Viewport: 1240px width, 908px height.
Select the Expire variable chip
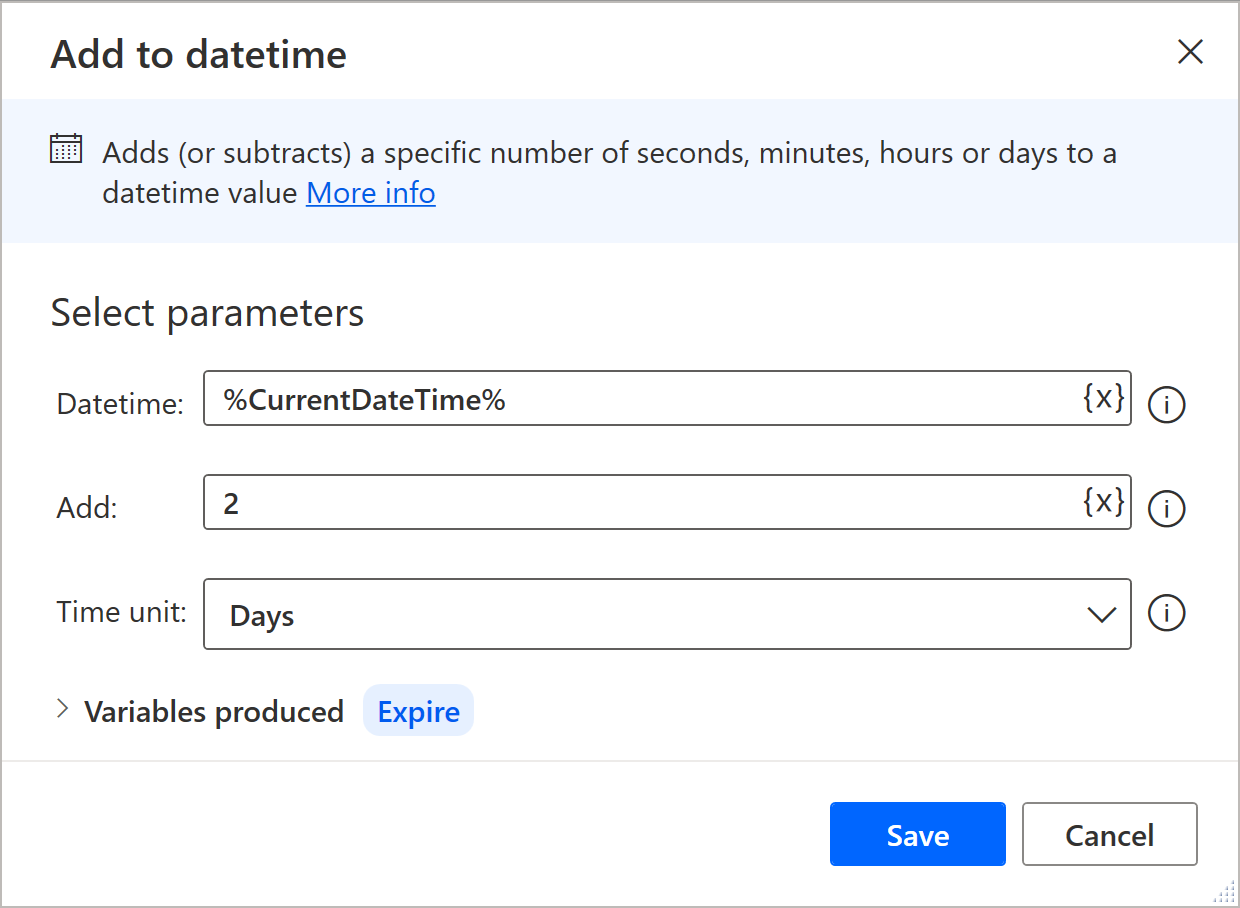[418, 712]
